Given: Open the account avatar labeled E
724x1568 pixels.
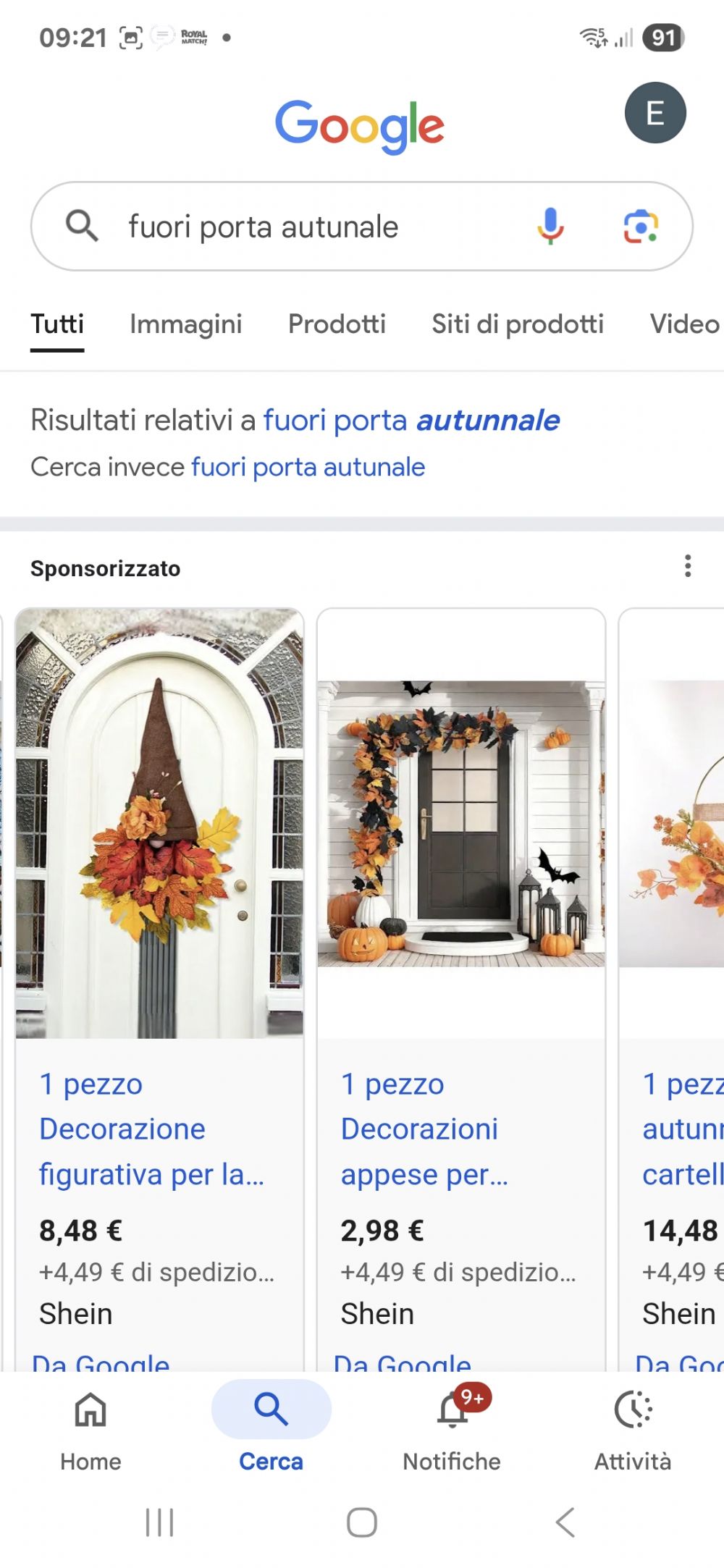Looking at the screenshot, I should tap(655, 113).
